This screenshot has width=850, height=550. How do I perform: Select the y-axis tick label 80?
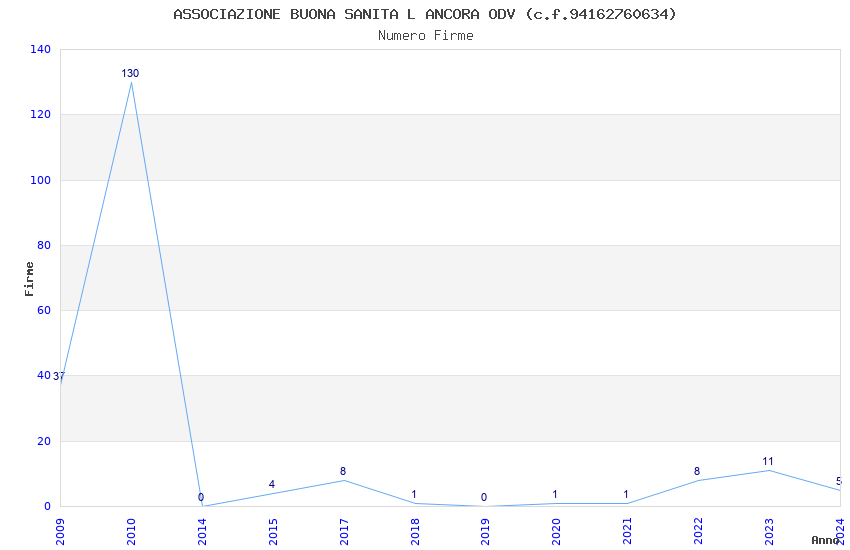43,245
